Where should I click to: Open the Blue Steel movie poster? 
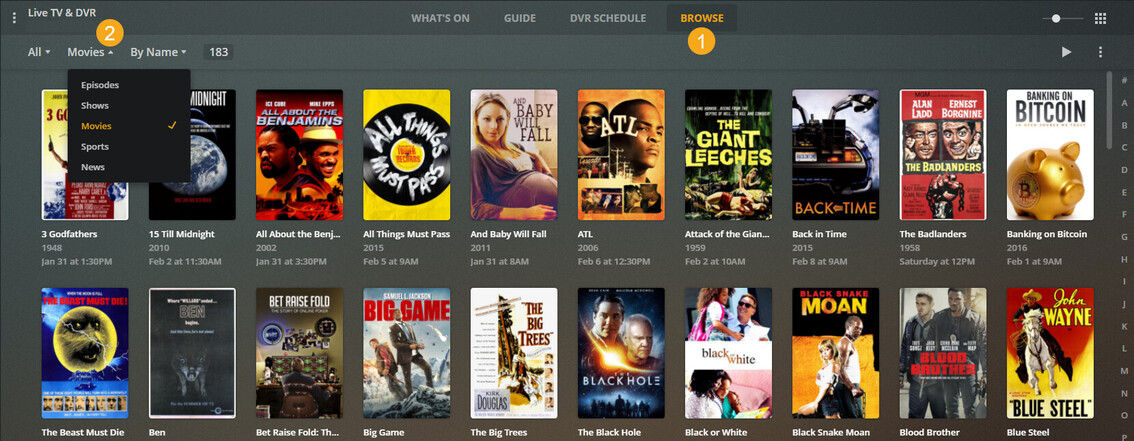1050,353
